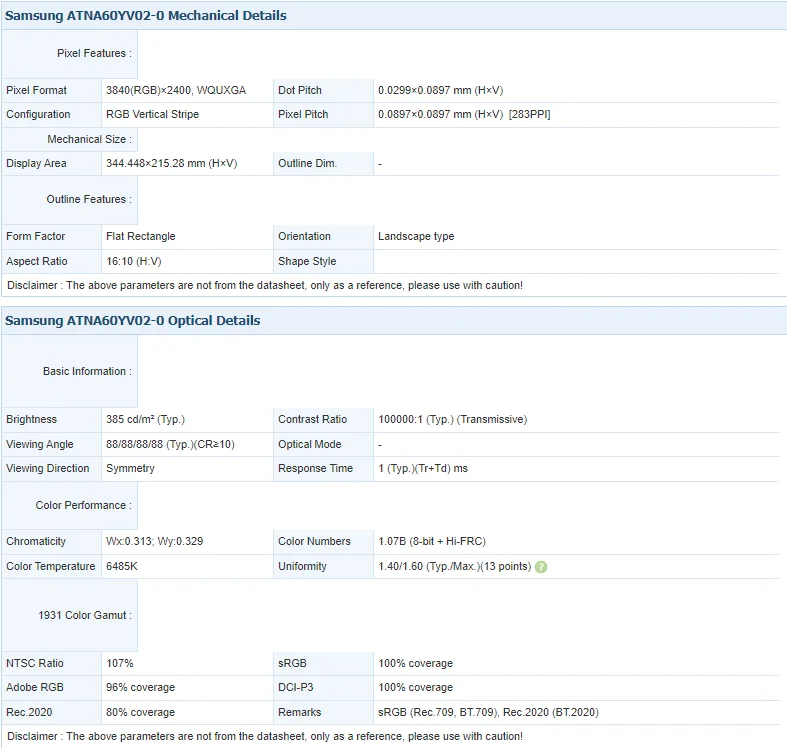
Task: Click the 80% coverage value
Action: 141,712
